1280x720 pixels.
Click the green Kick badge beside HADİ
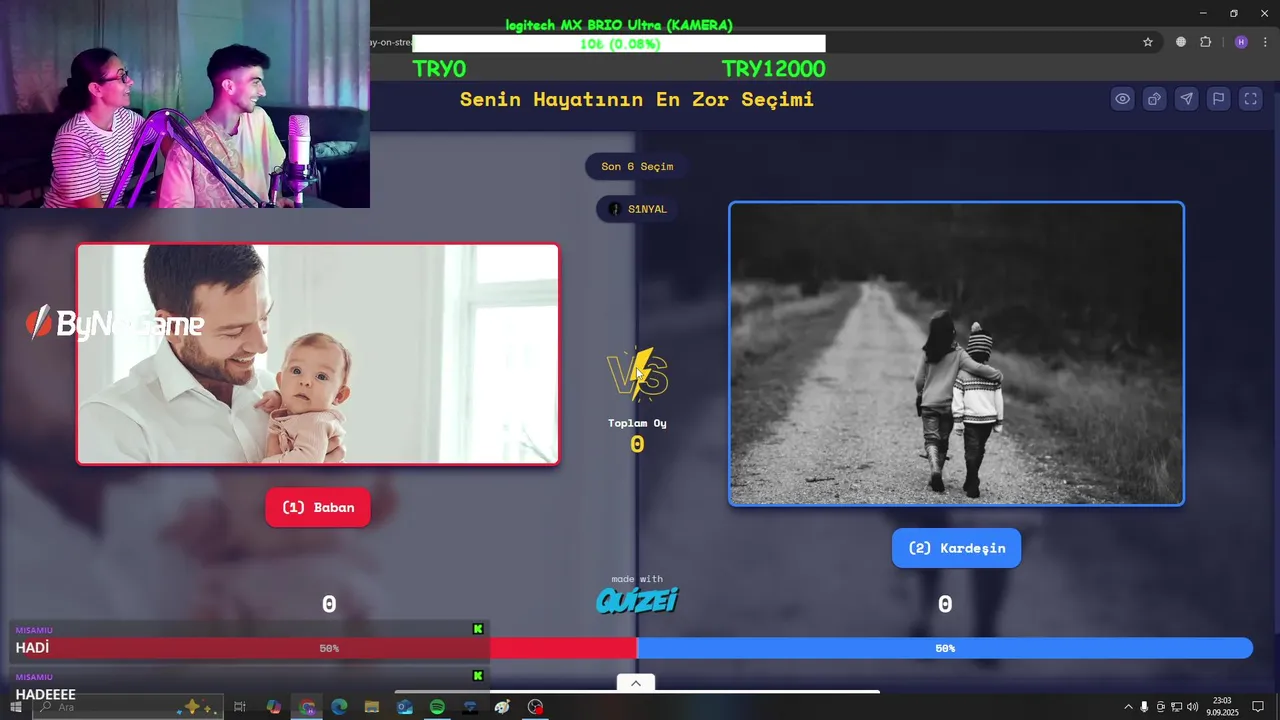[478, 629]
